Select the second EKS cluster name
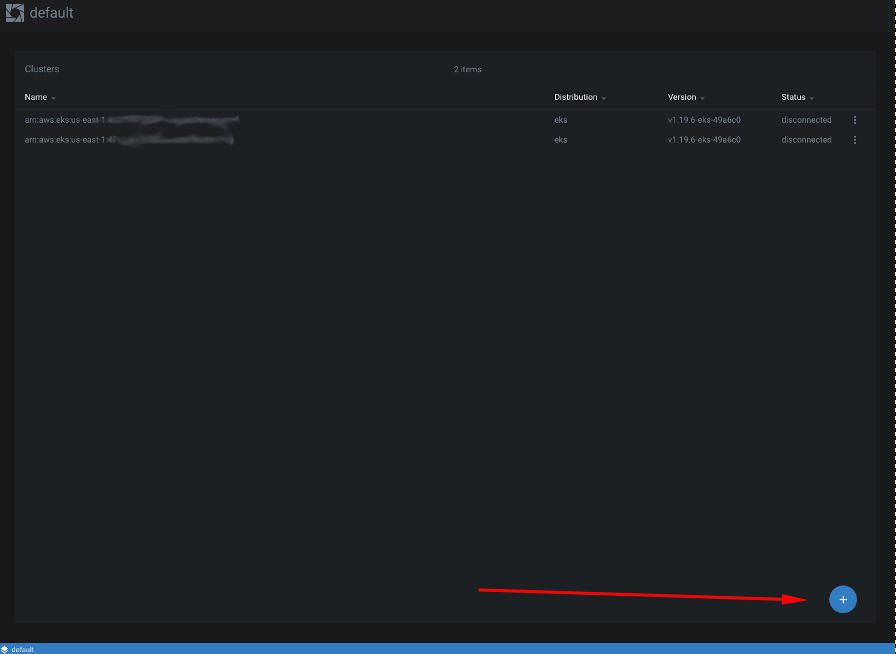 click(x=128, y=140)
